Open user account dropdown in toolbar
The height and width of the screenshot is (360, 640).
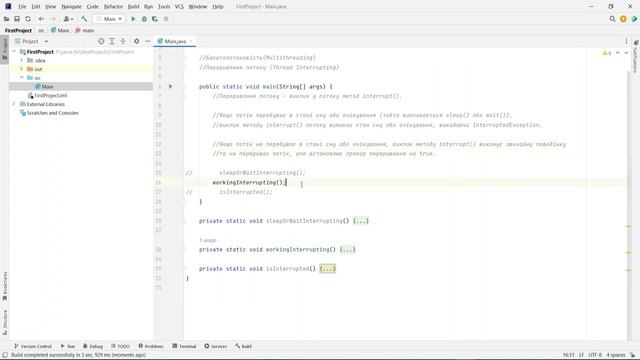[68, 19]
